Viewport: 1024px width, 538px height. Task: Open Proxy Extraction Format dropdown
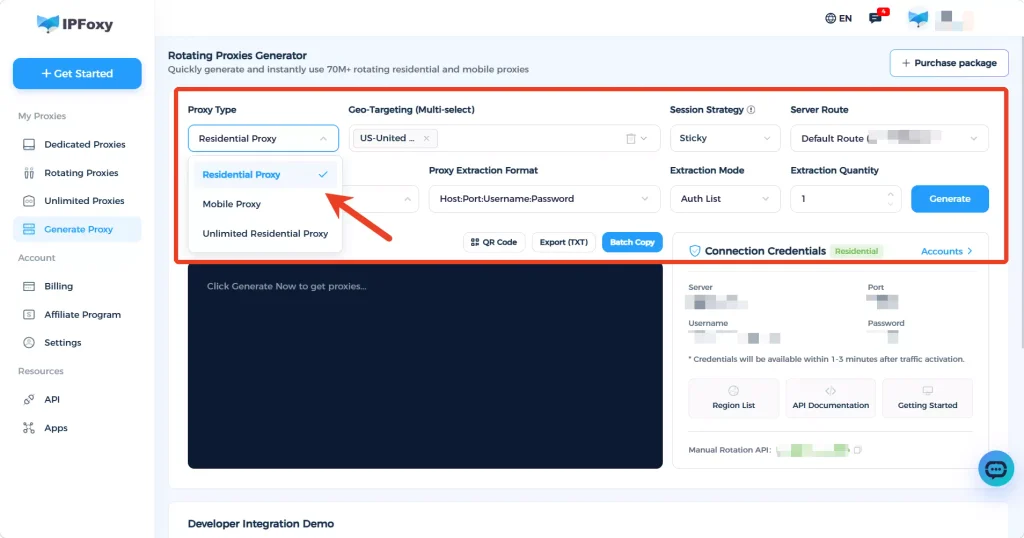544,199
